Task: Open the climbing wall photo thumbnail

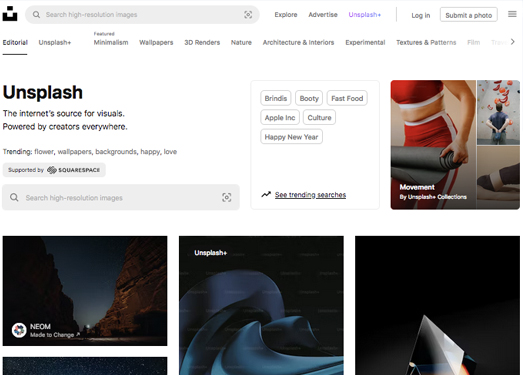Action: coord(498,112)
